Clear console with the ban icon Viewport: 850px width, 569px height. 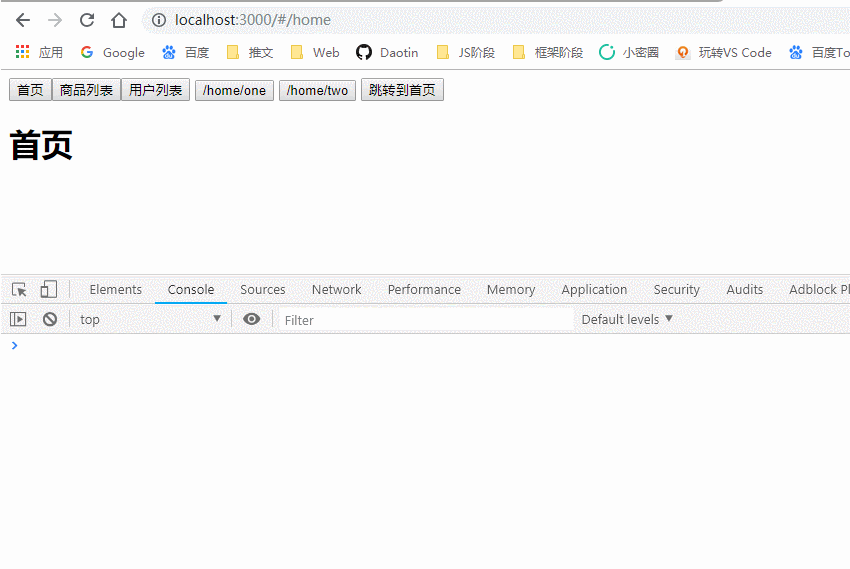click(x=49, y=320)
